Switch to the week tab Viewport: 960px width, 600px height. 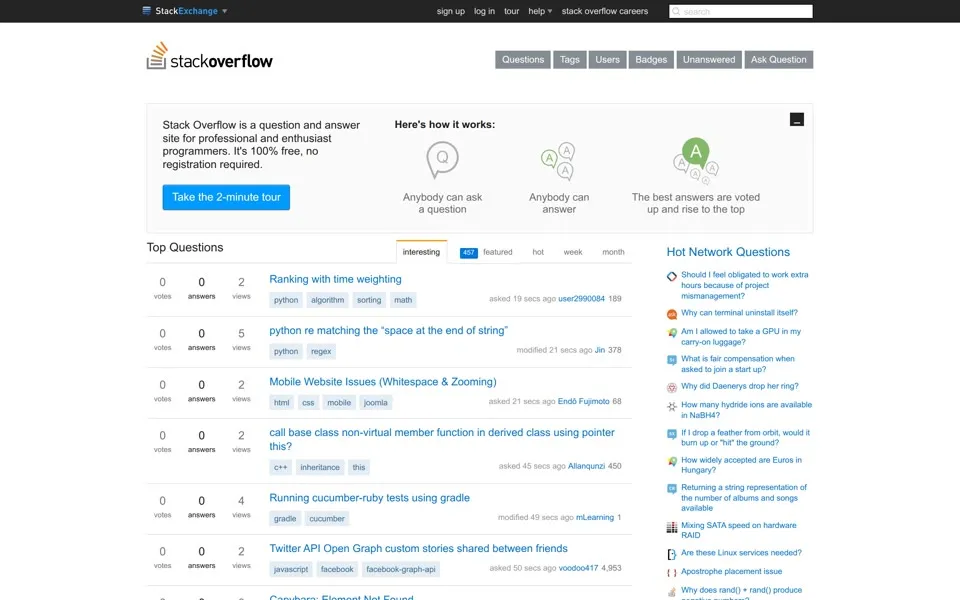point(572,252)
